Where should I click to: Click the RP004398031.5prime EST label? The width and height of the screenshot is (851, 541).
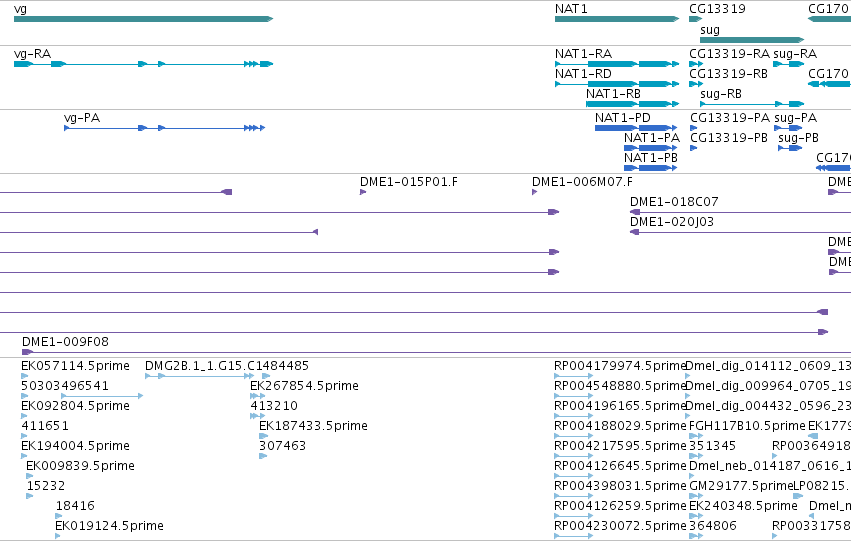[620, 486]
